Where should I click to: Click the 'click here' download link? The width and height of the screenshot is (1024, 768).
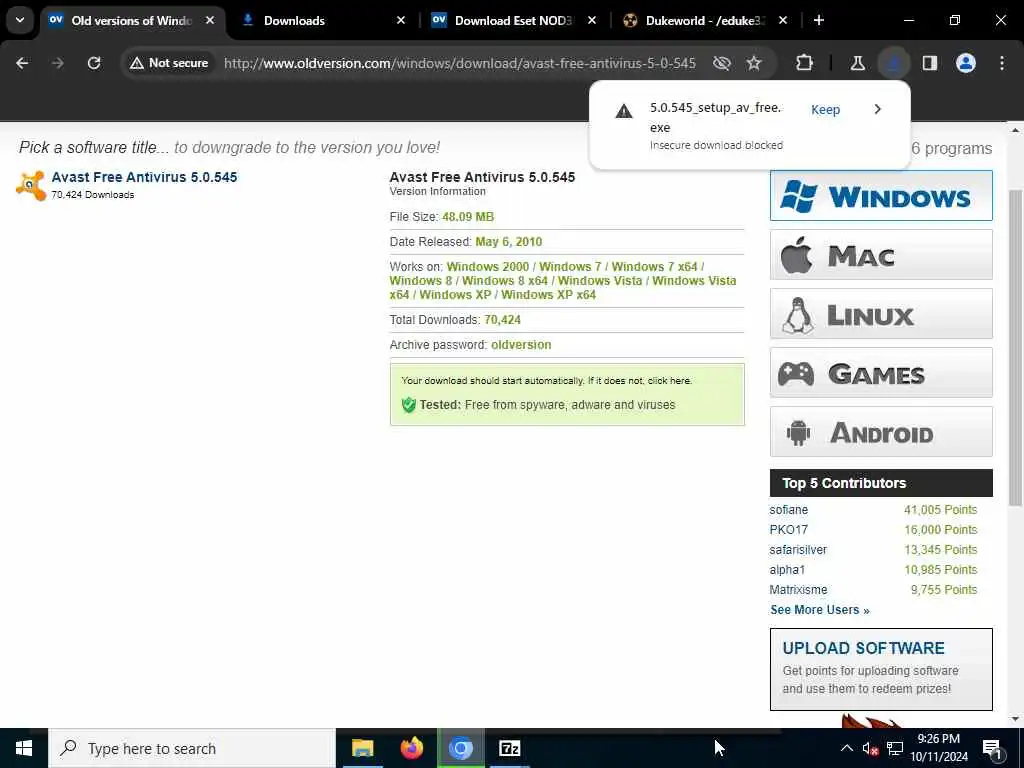tap(669, 381)
